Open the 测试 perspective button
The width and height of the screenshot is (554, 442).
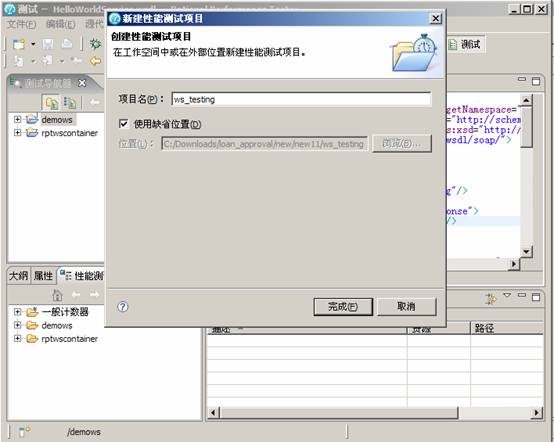465,45
